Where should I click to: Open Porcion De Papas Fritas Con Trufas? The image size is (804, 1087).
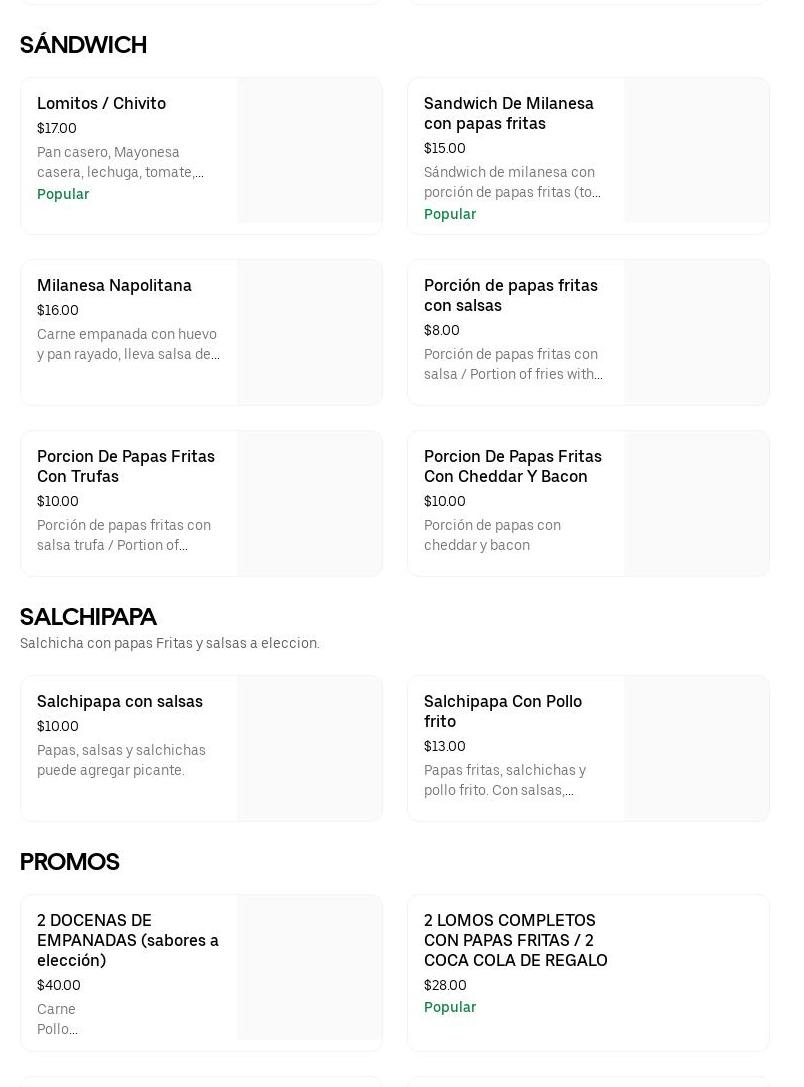[x=125, y=466]
